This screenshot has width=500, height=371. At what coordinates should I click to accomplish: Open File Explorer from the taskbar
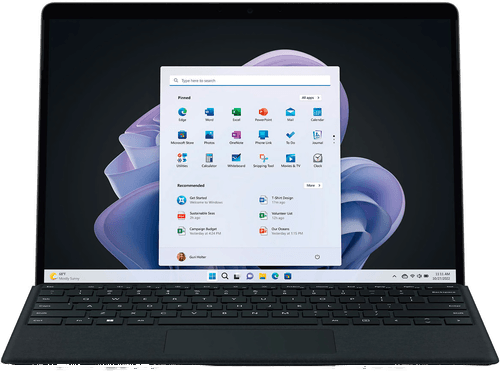tap(263, 276)
